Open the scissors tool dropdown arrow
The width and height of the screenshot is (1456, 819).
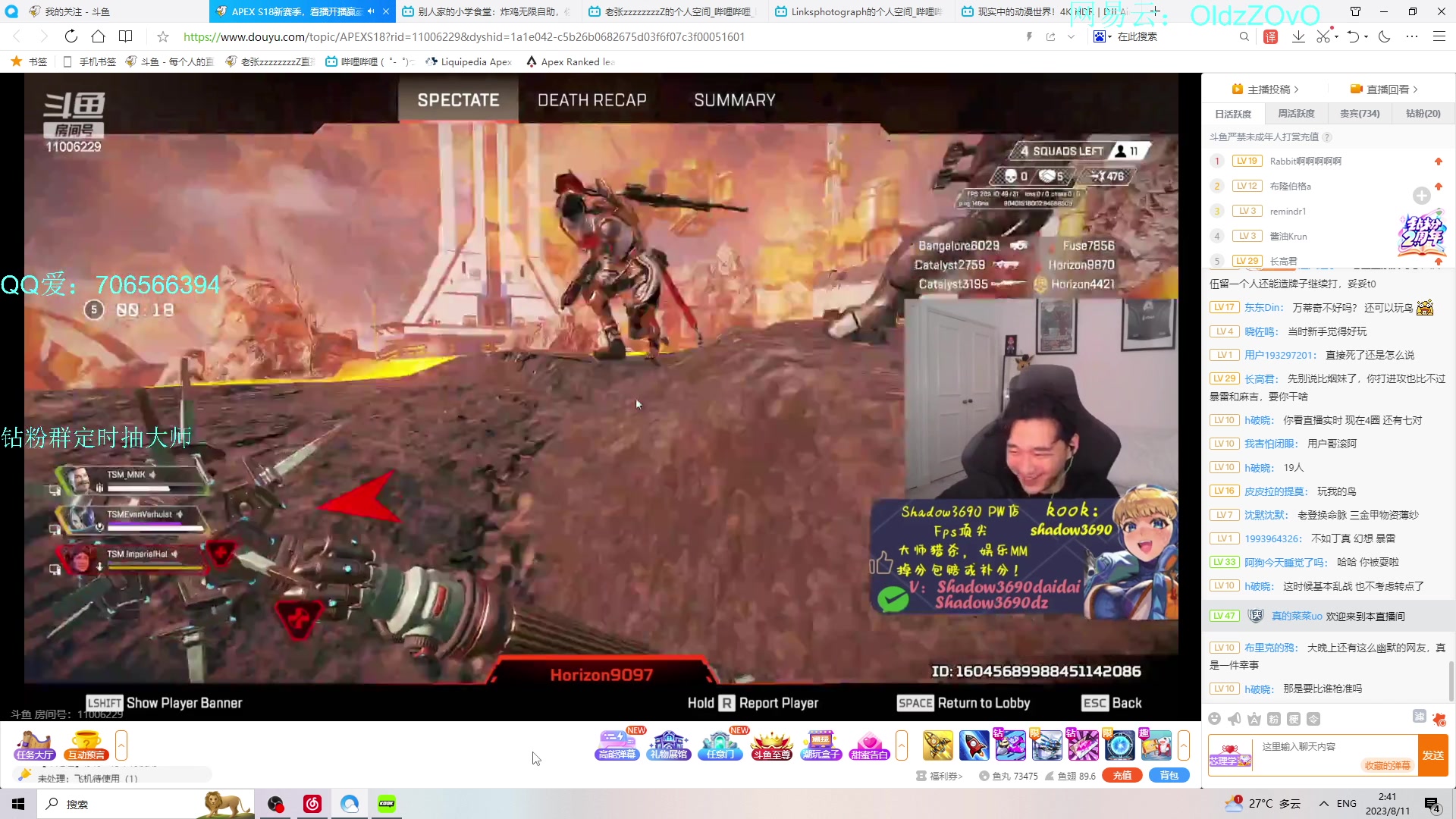1336,36
